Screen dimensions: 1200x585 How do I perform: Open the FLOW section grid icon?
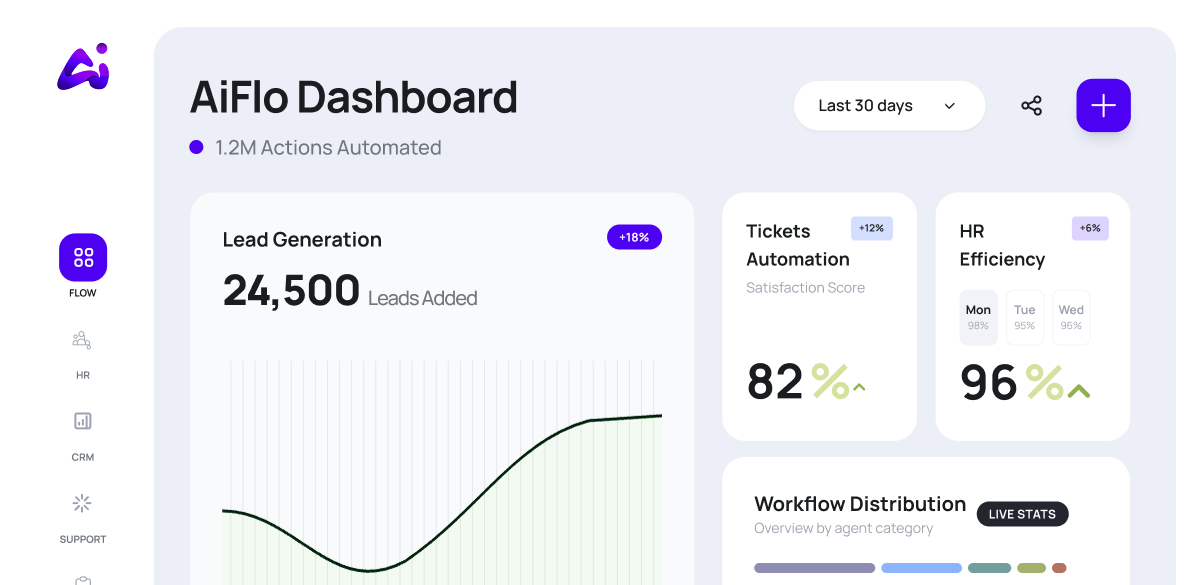point(83,257)
